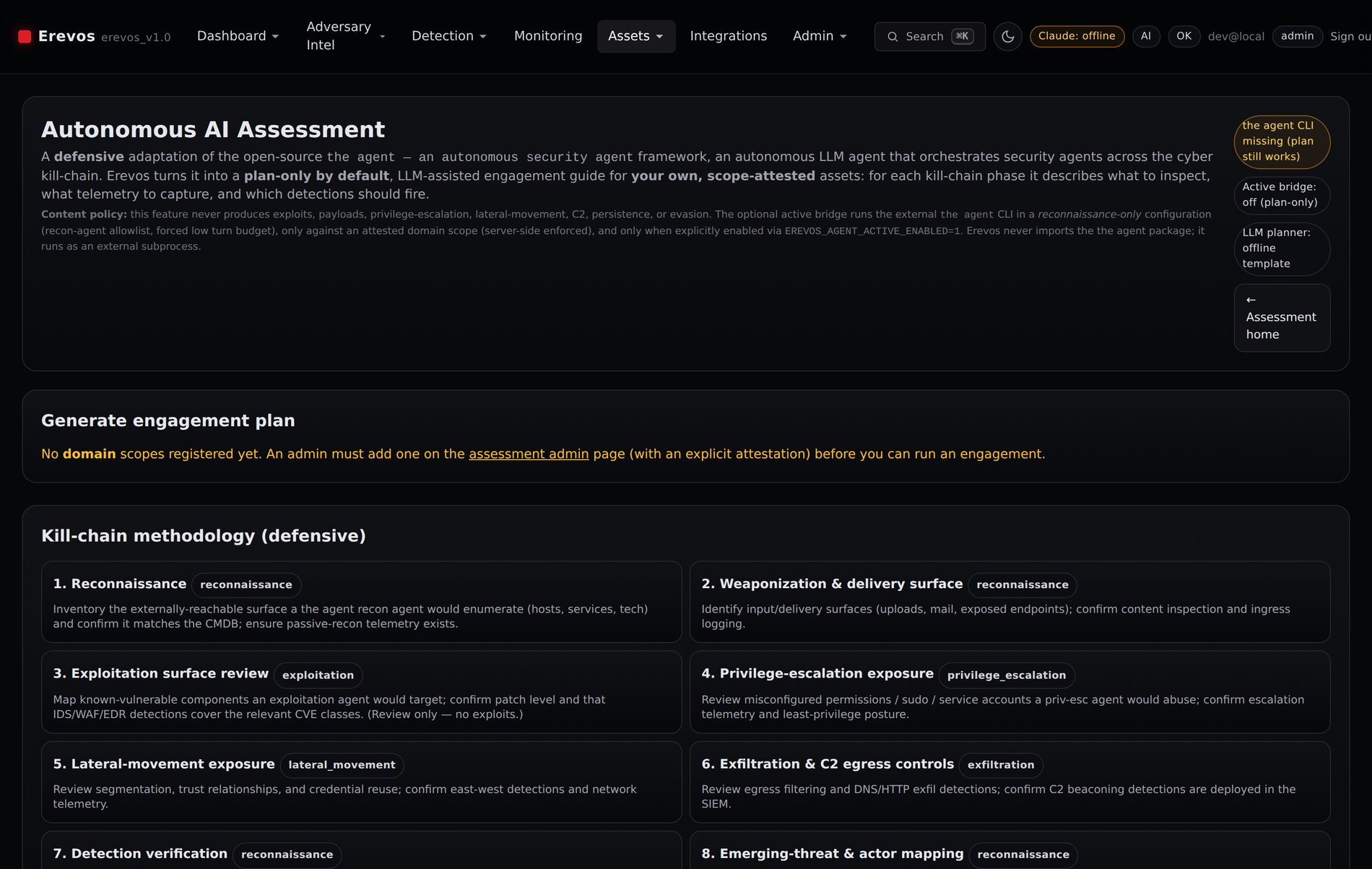Click 'Kill-chain methodology (defensive)' heading

click(x=204, y=535)
